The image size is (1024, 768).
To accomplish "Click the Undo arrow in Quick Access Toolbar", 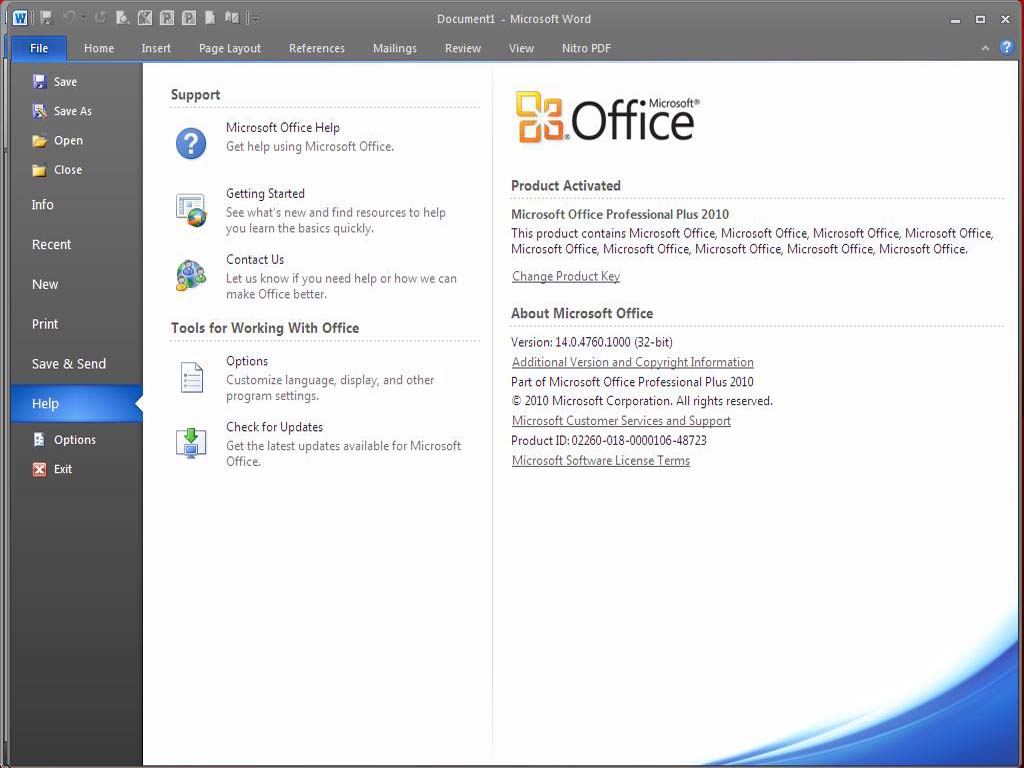I will pyautogui.click(x=69, y=18).
